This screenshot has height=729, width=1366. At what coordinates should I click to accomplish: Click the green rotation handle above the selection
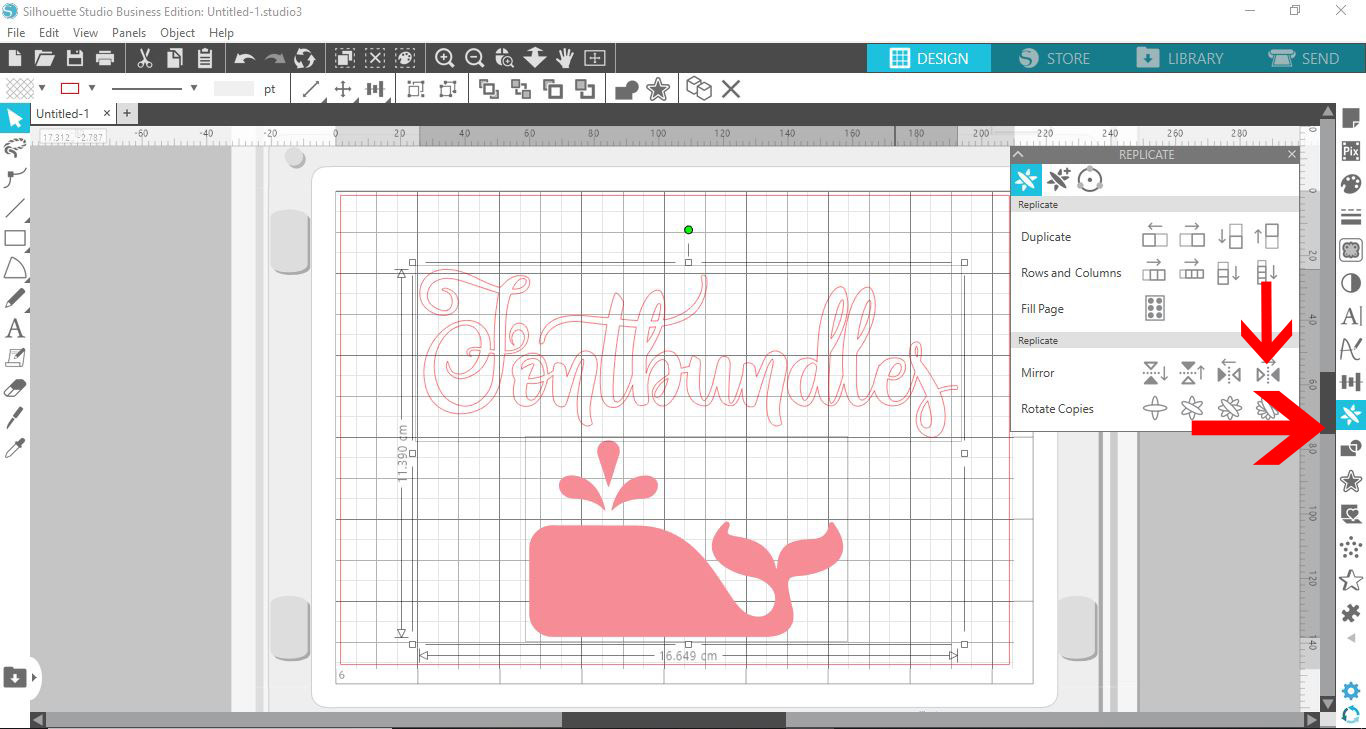[688, 230]
